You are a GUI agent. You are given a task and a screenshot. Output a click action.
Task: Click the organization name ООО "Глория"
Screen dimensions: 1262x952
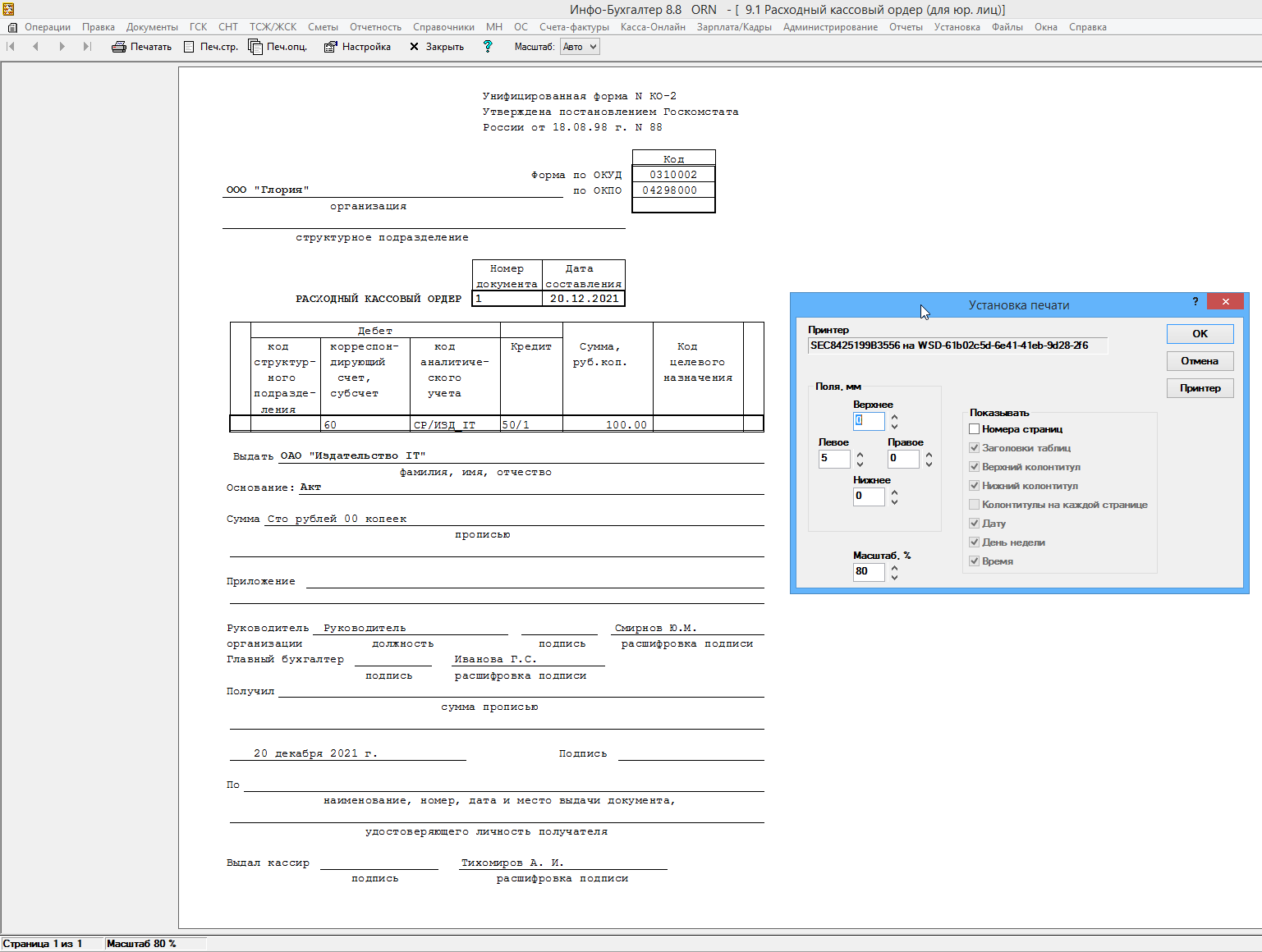pos(268,190)
